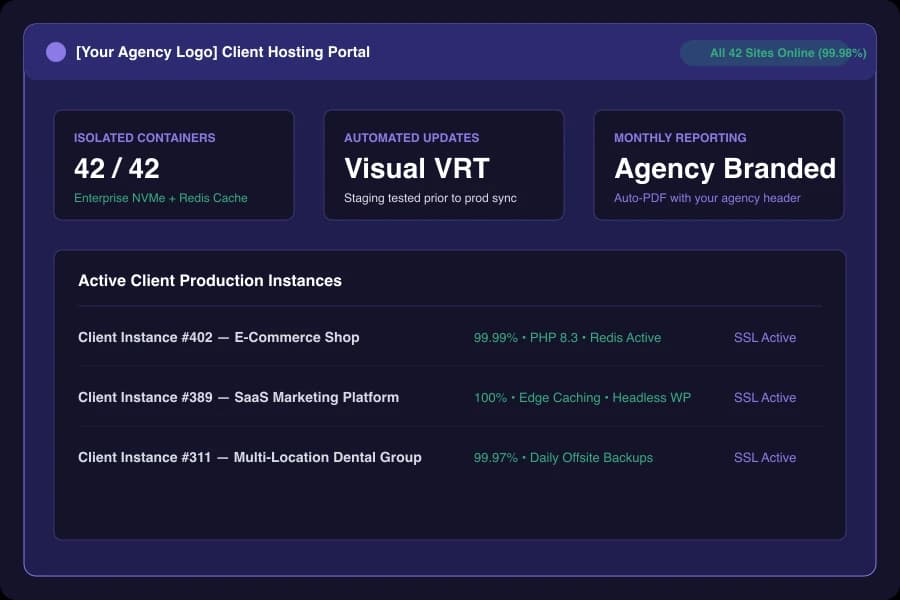Click Active Client Production Instances heading
900x600 pixels.
coord(210,281)
